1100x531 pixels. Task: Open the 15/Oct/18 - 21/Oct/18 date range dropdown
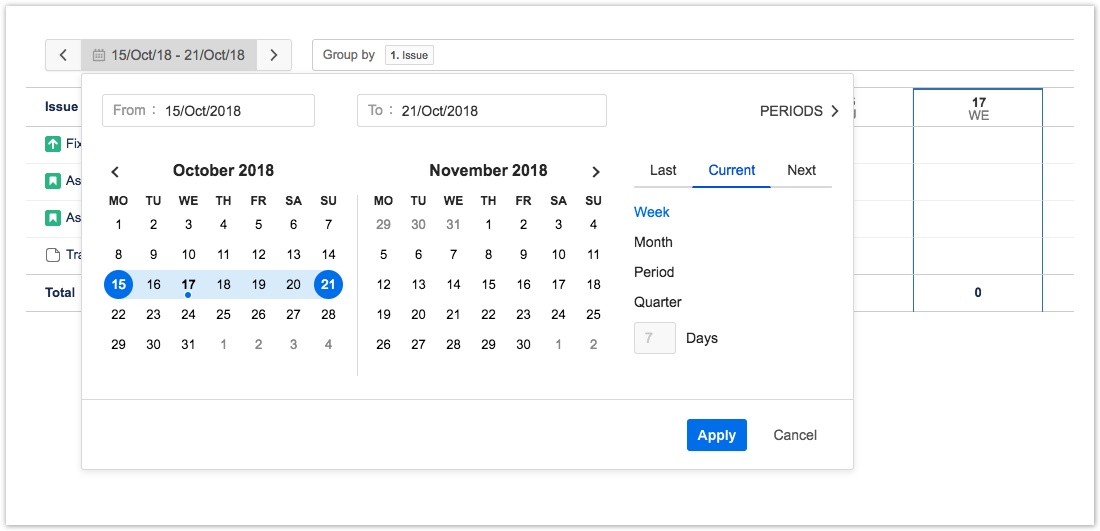coord(169,55)
